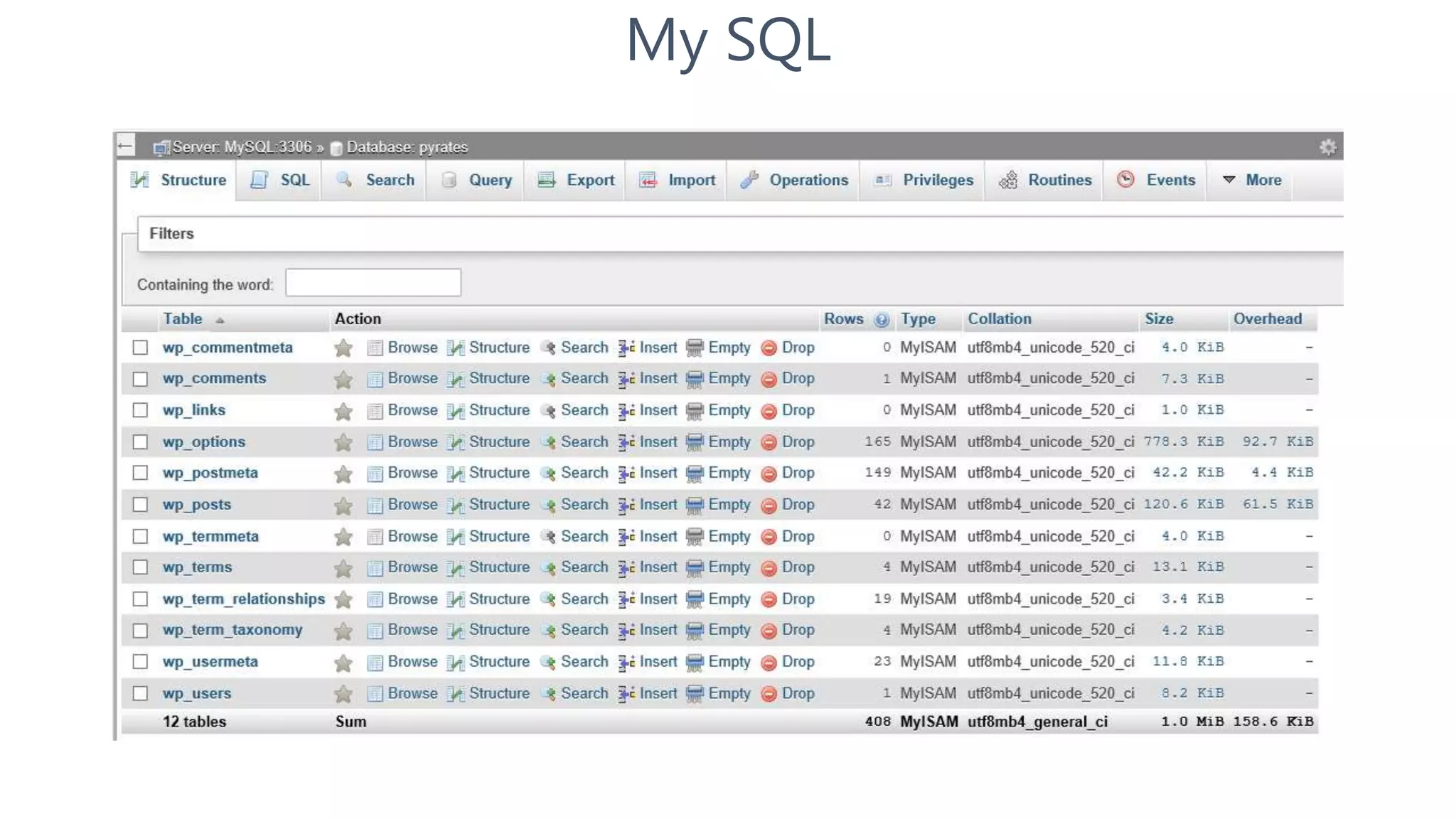Open the Events tab
Viewport: 1456px width, 819px height.
pos(1156,180)
